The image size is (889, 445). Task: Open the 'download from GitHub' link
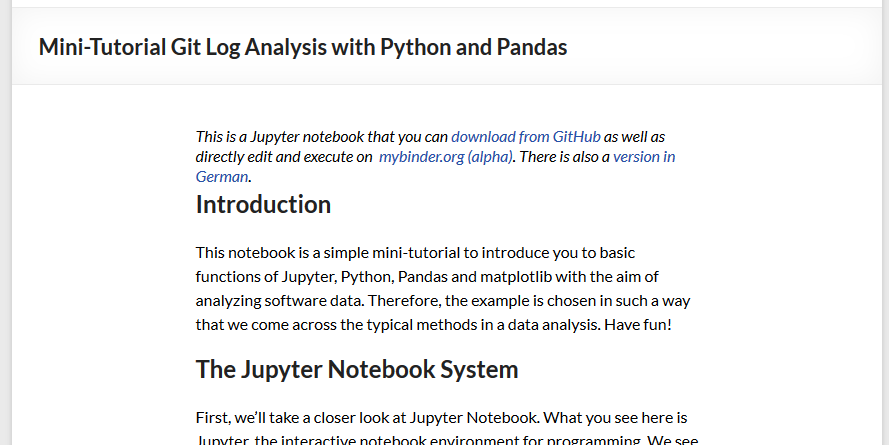tap(526, 137)
